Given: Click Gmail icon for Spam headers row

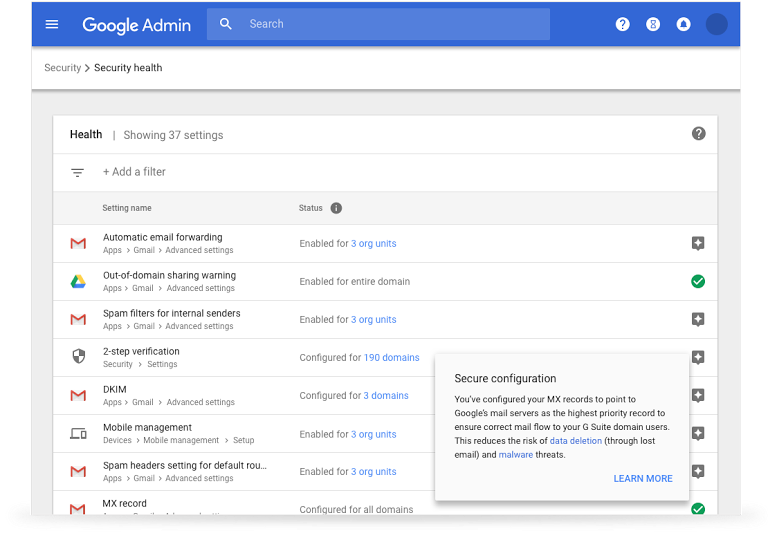Looking at the screenshot, I should [78, 471].
